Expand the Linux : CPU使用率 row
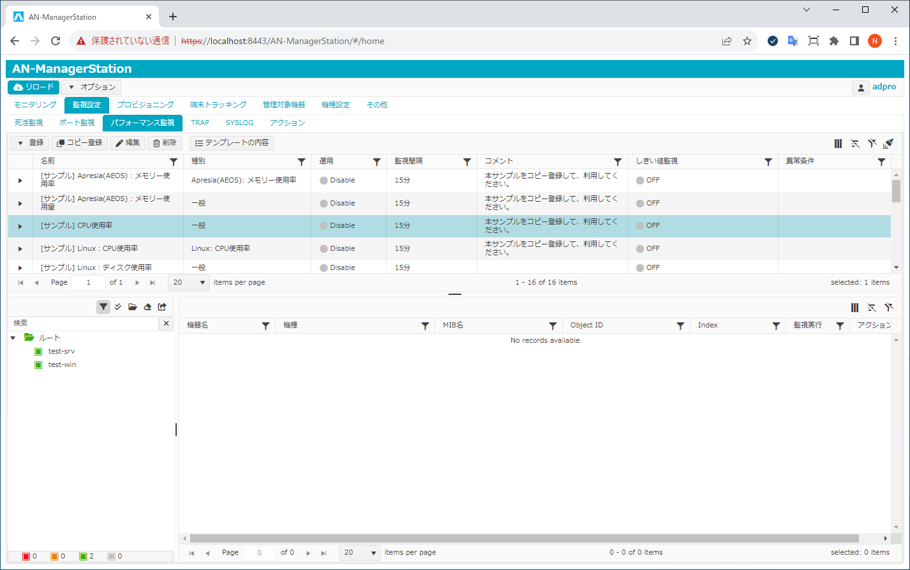 coord(20,248)
